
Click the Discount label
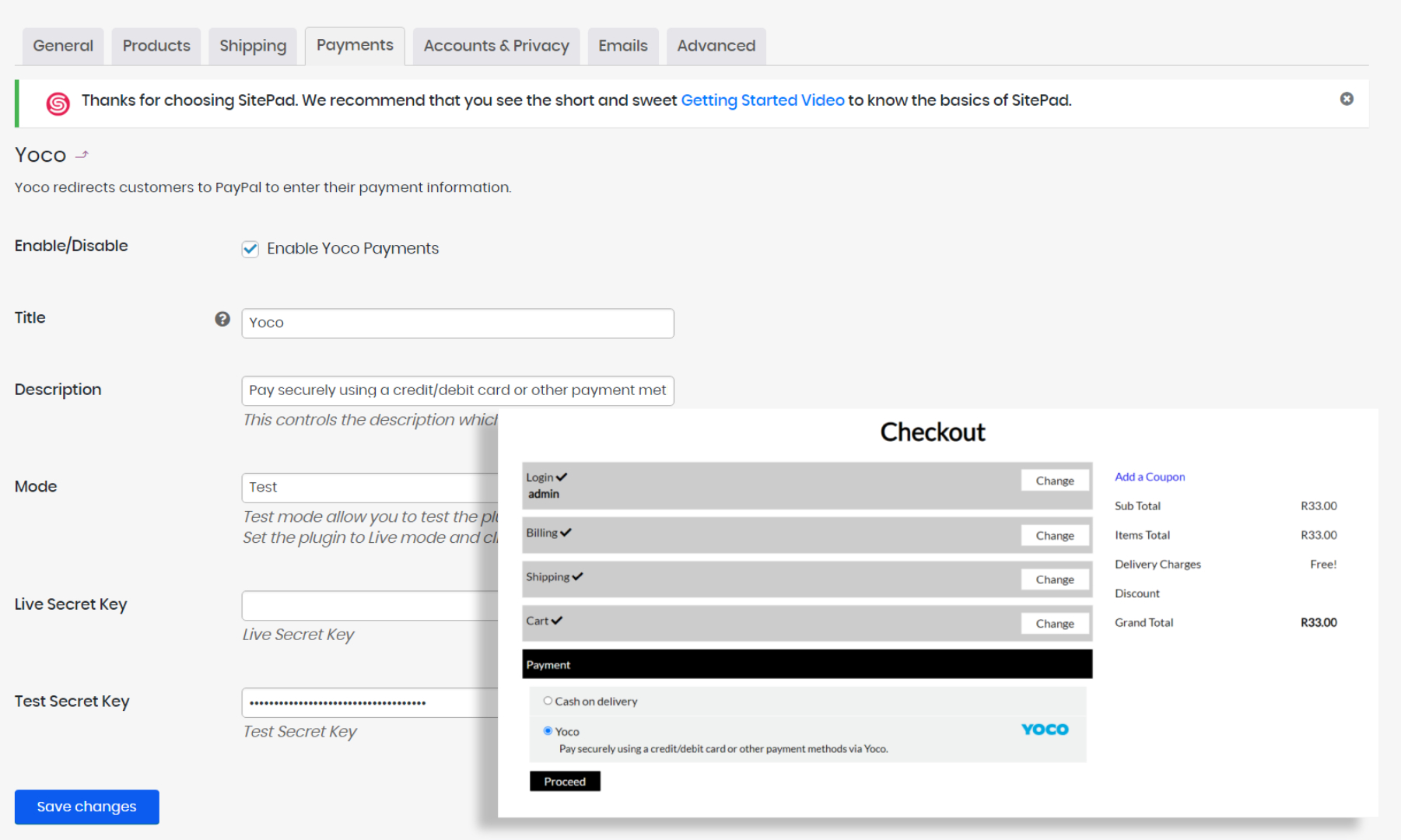1137,593
